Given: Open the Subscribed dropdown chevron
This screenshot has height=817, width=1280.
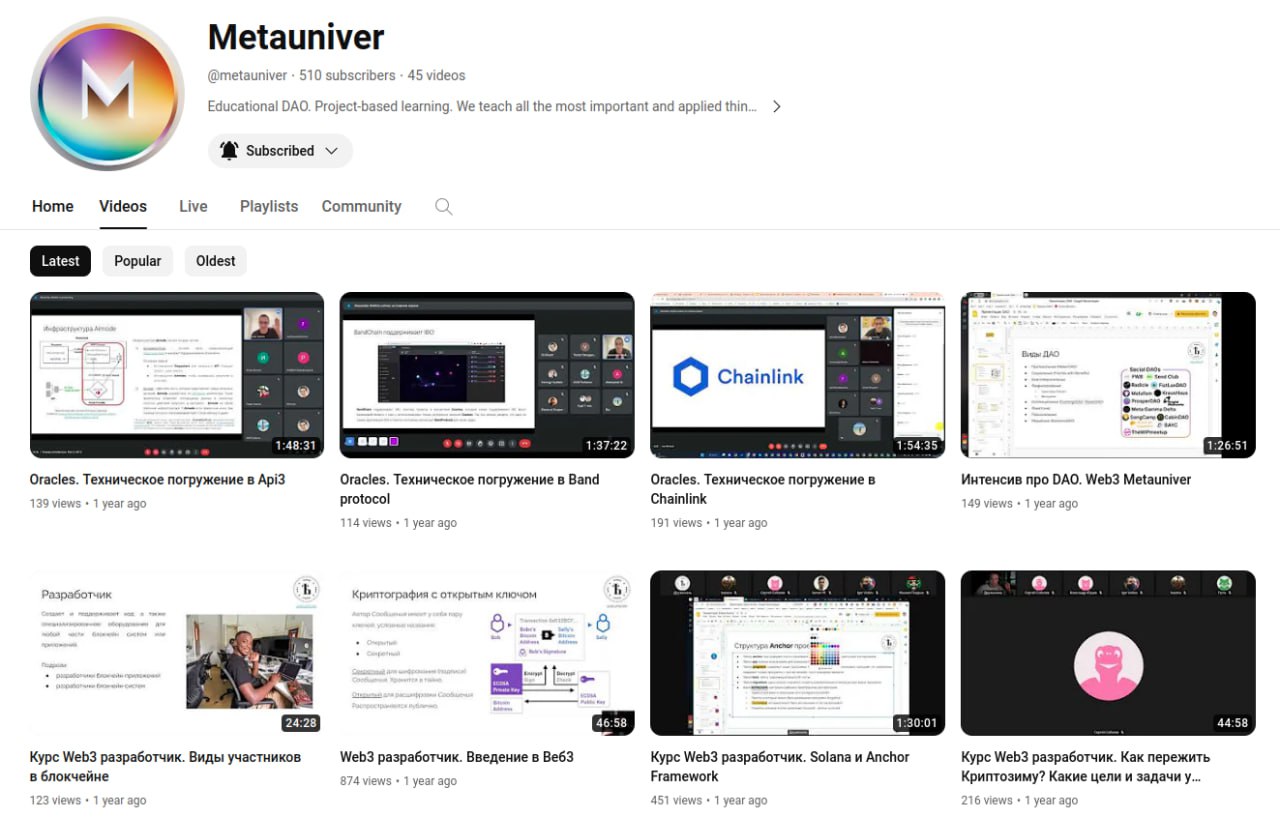Looking at the screenshot, I should (x=332, y=151).
